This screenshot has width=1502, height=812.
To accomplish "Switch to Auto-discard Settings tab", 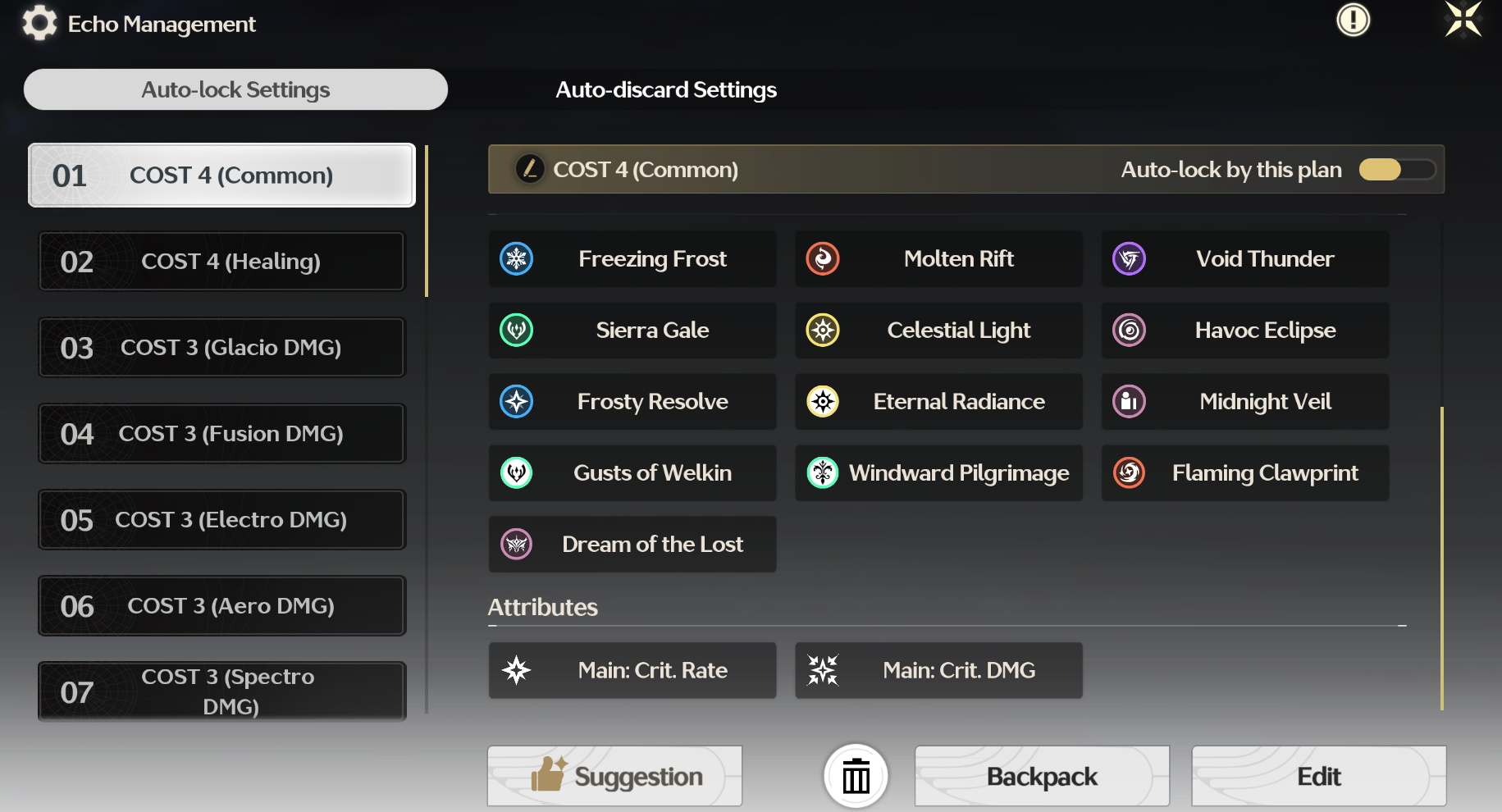I will coord(666,89).
